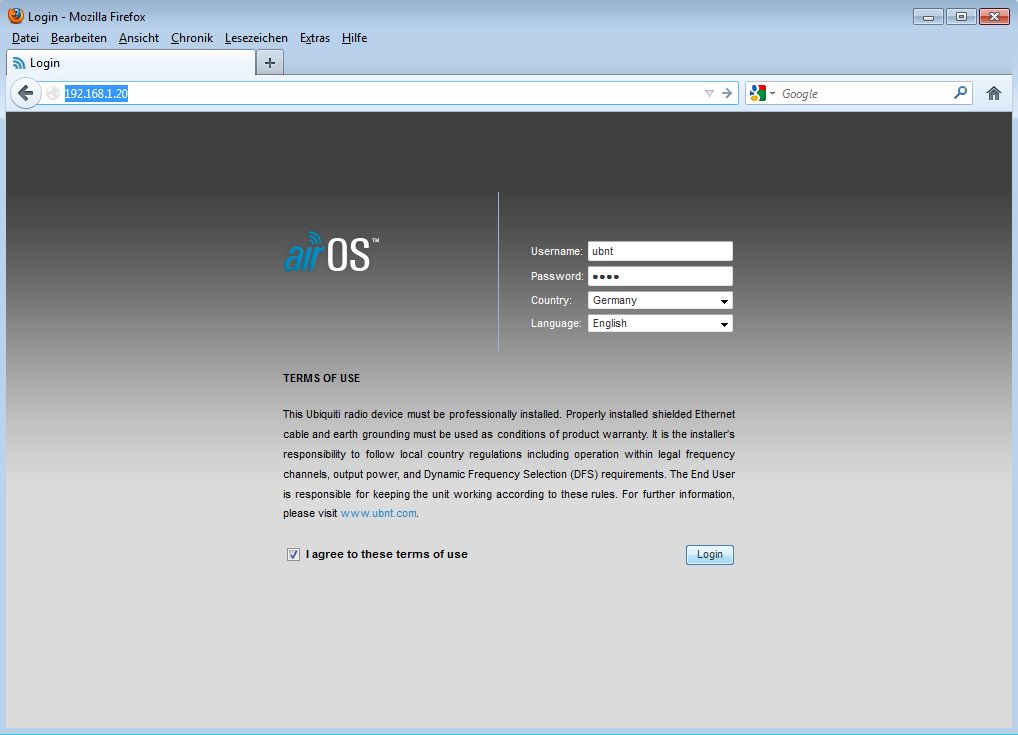Click the Google search engine icon
Image resolution: width=1018 pixels, height=735 pixels.
pyautogui.click(x=757, y=93)
